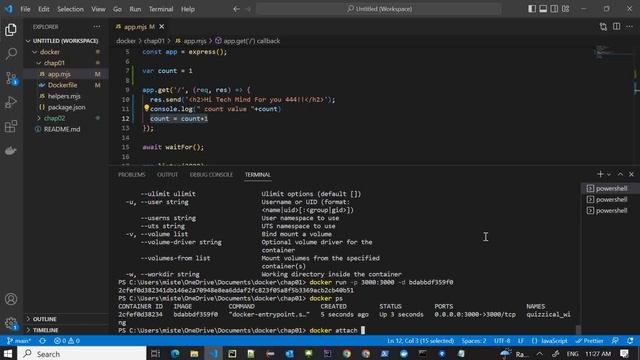Open package.json in the explorer
Viewport: 640px width, 360px height.
67,107
